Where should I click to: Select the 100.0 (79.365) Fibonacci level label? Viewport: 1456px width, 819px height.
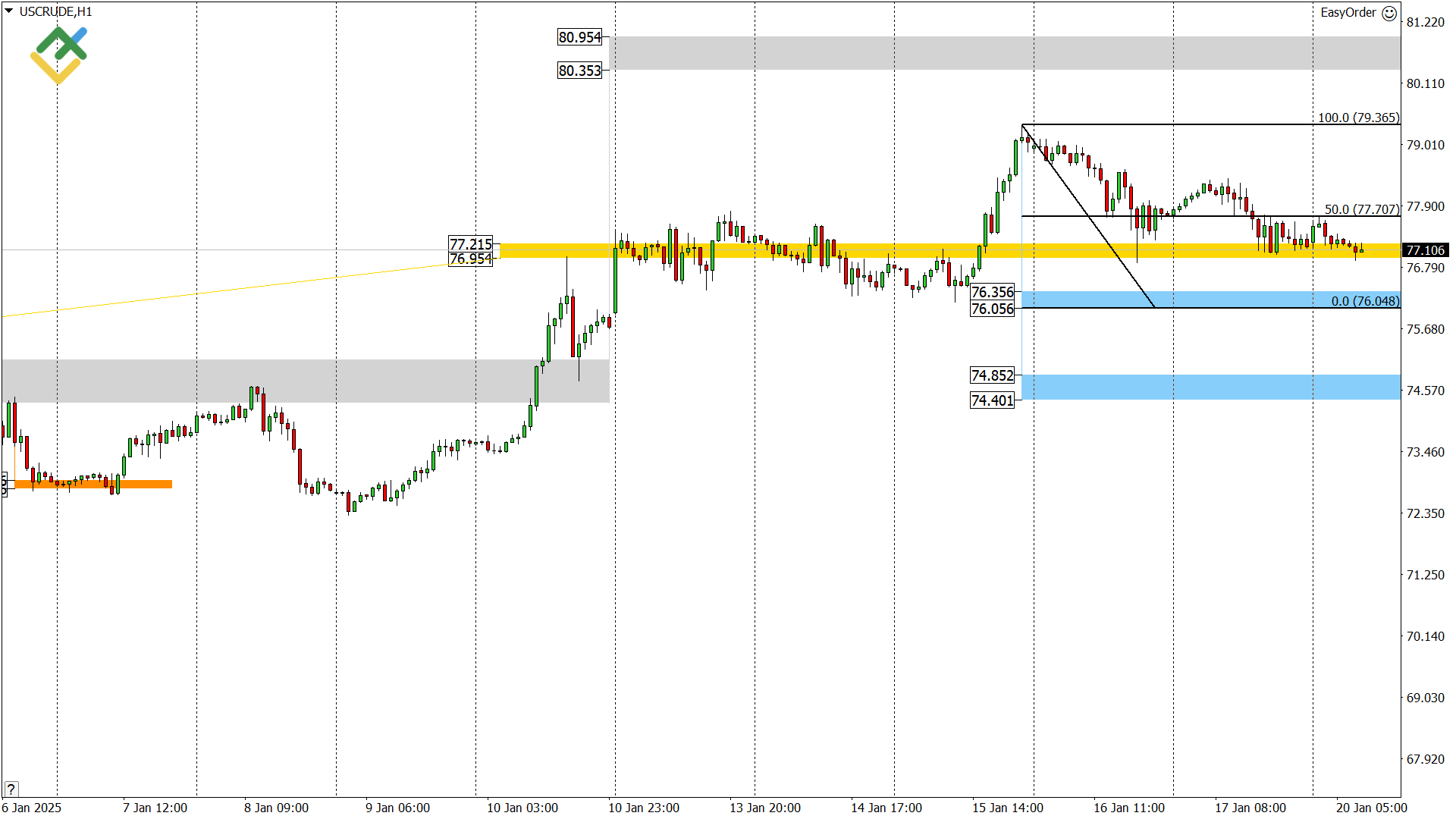(x=1358, y=118)
